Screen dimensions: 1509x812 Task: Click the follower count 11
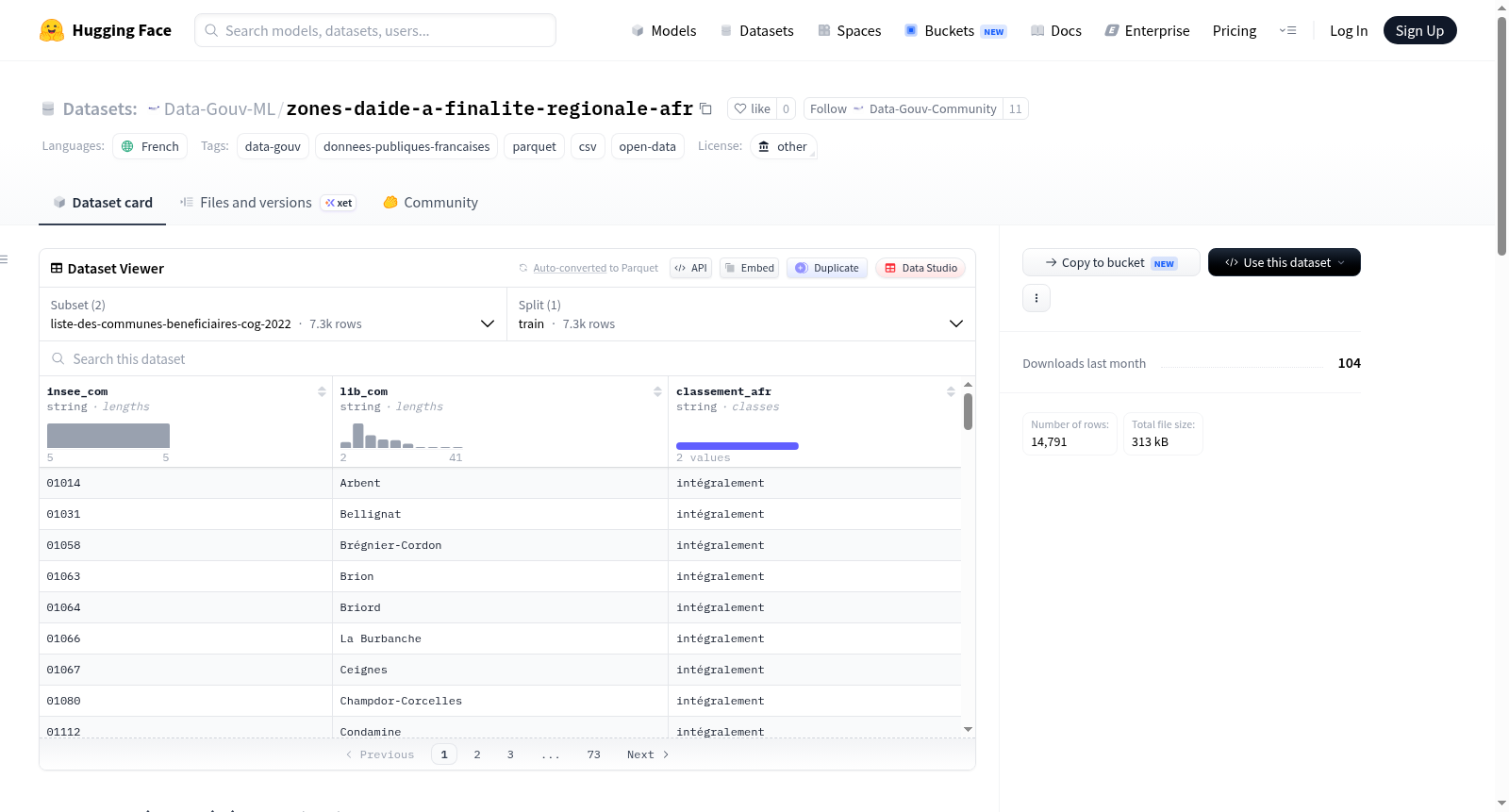1016,108
